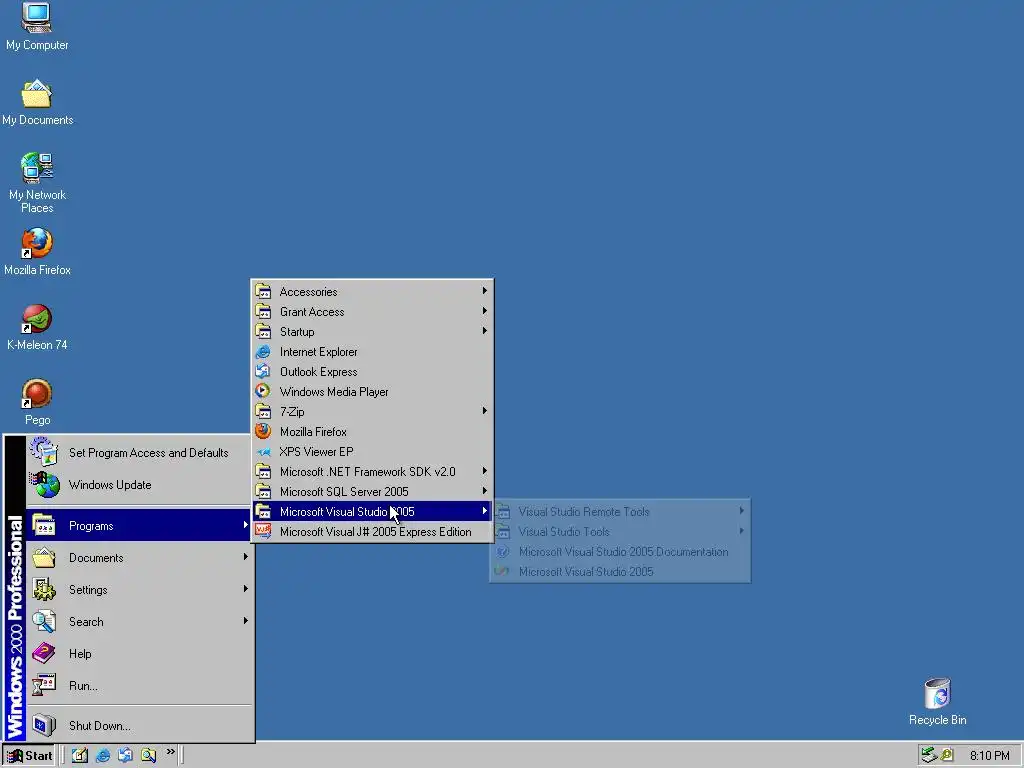Launch Internet Explorer from quick launch bar

click(103, 755)
